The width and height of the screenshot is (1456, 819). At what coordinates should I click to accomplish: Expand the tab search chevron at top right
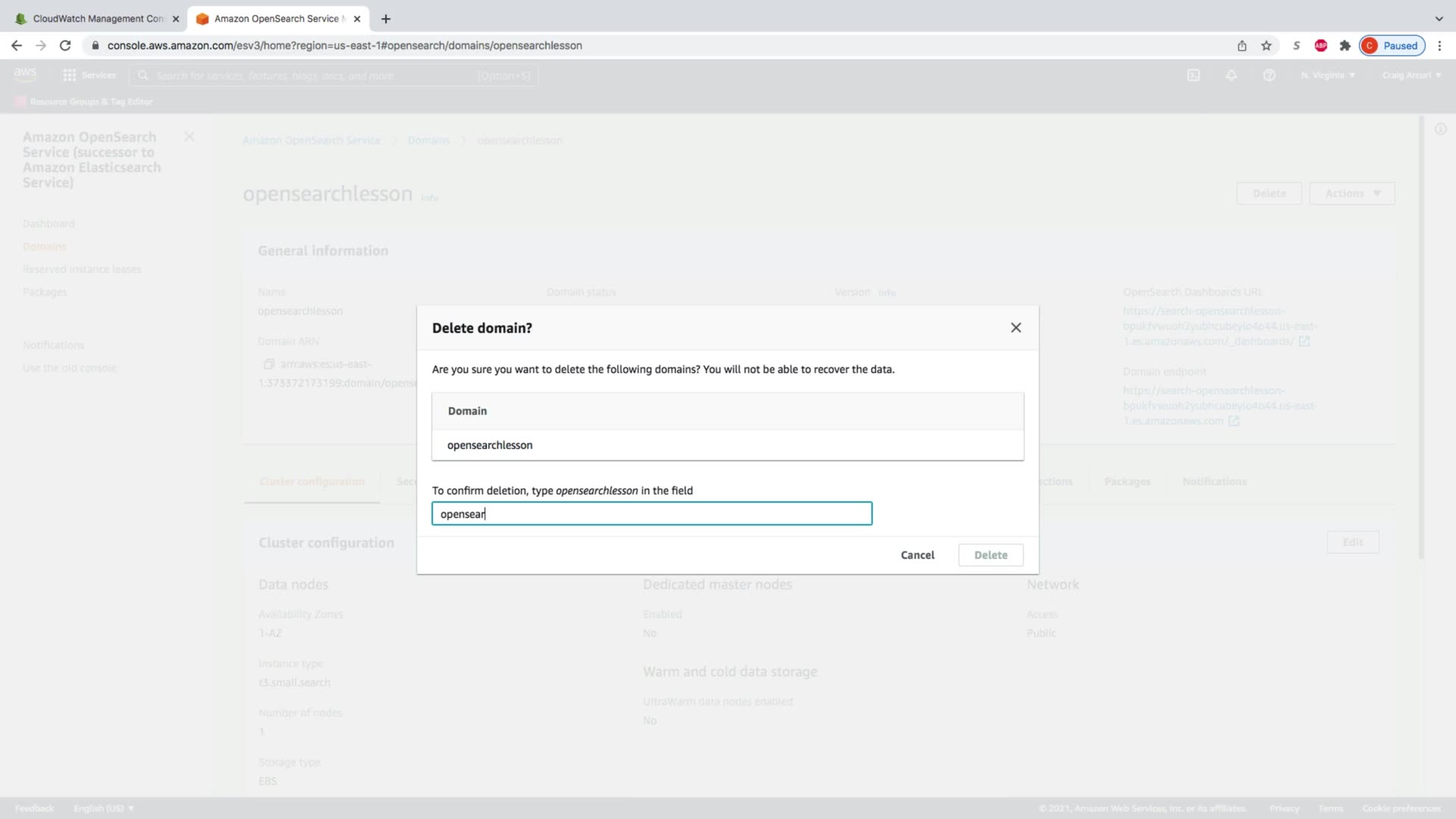point(1439,19)
